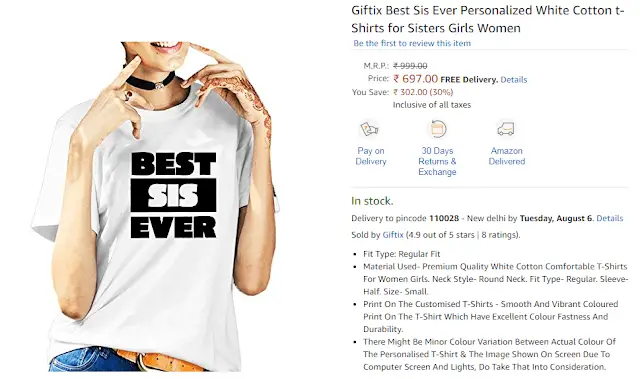Open the Amazon Delivered link
Viewport: 640px width, 379px height.
point(507,156)
